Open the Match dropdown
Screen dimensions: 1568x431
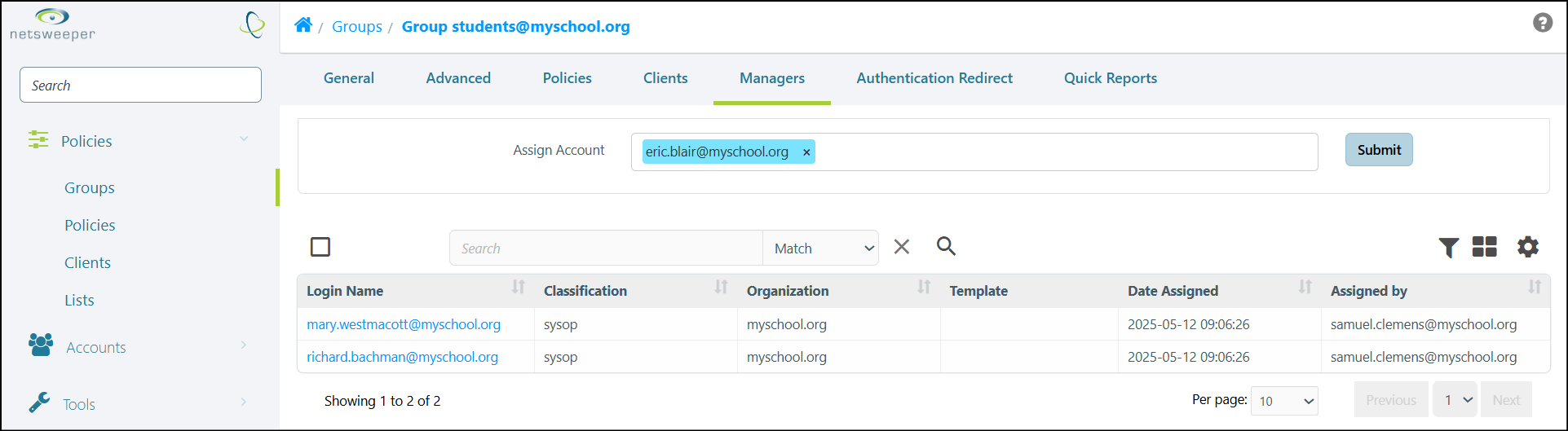click(820, 248)
